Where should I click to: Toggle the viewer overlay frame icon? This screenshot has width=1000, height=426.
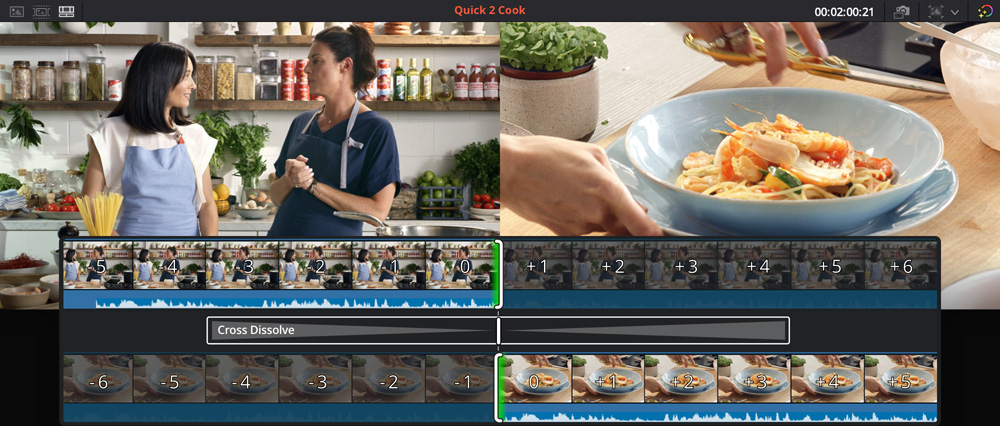click(937, 11)
